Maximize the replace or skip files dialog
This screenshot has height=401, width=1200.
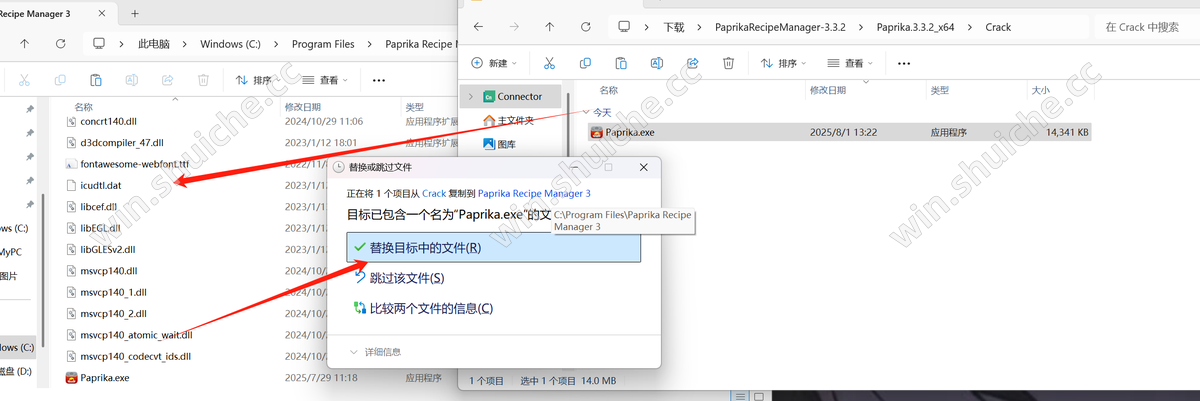tap(608, 166)
